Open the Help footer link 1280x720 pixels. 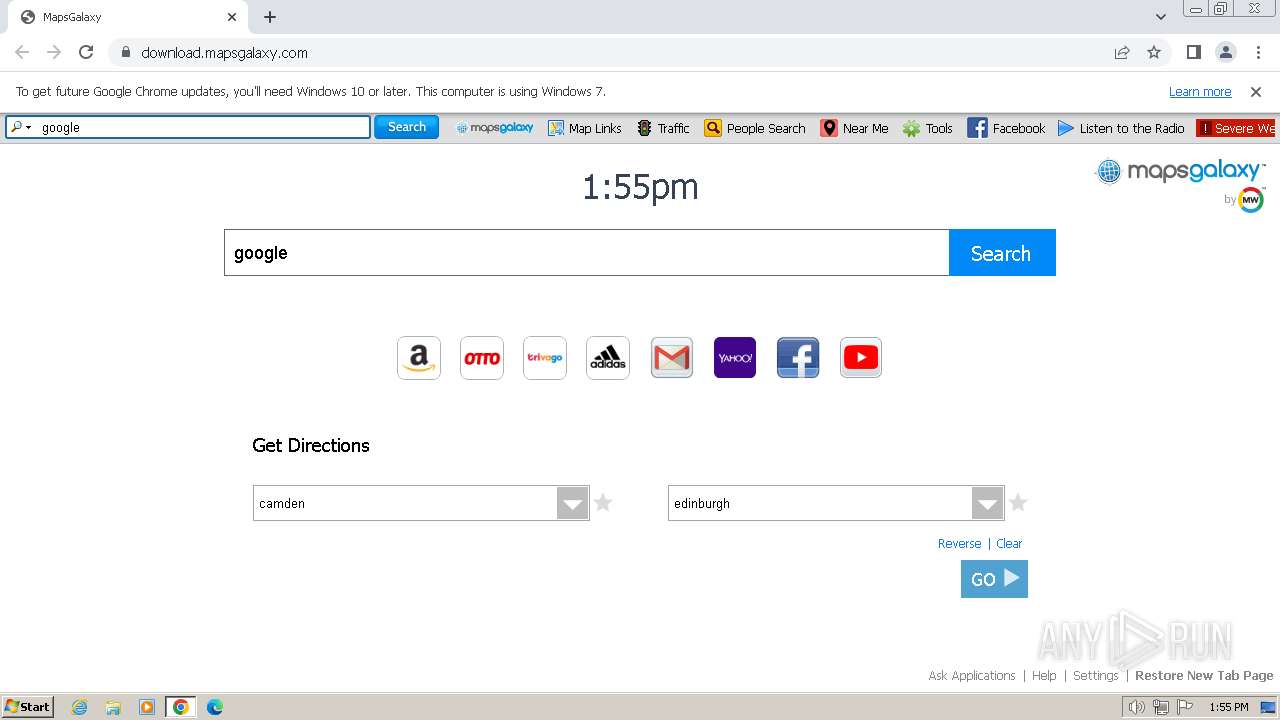pyautogui.click(x=1044, y=675)
